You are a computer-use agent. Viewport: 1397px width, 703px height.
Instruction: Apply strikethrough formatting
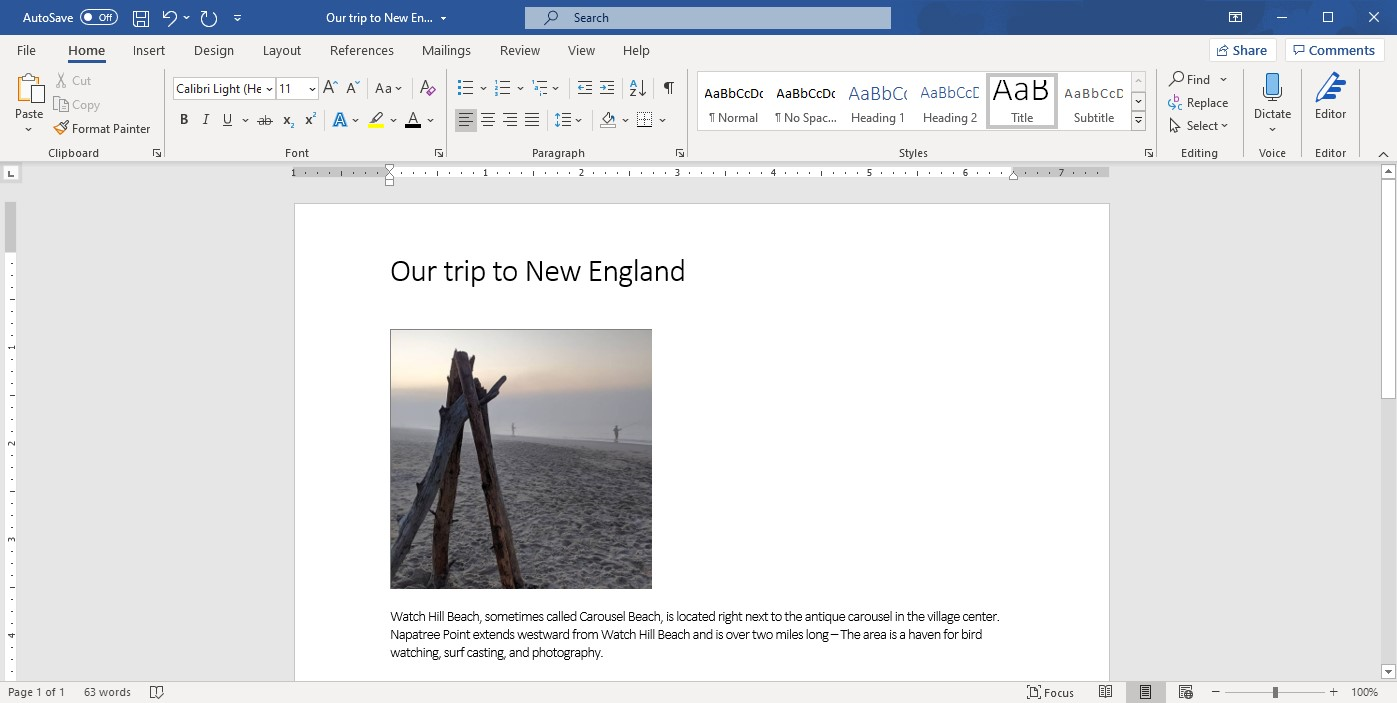(x=265, y=120)
